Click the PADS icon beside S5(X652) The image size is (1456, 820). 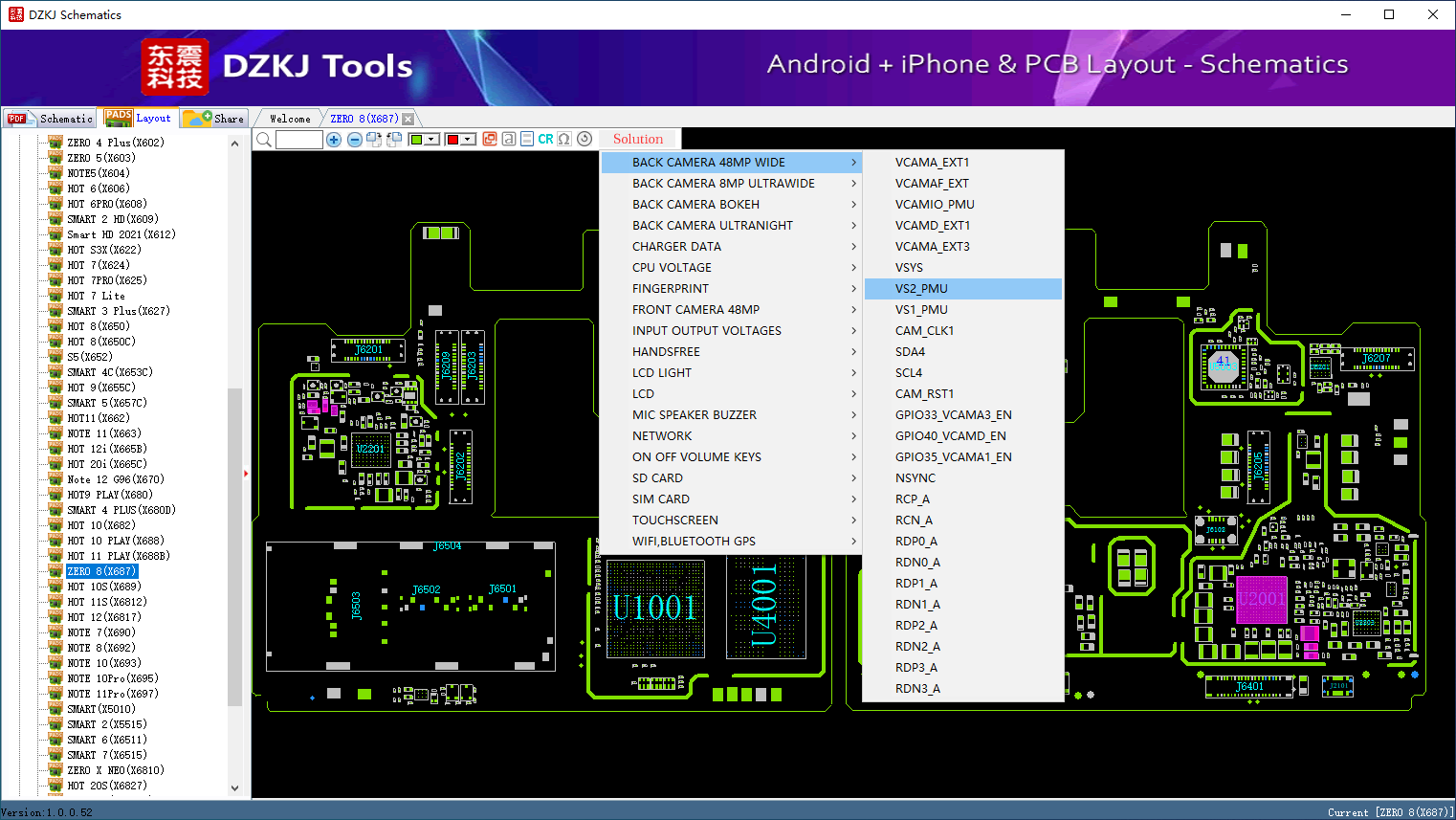(55, 357)
